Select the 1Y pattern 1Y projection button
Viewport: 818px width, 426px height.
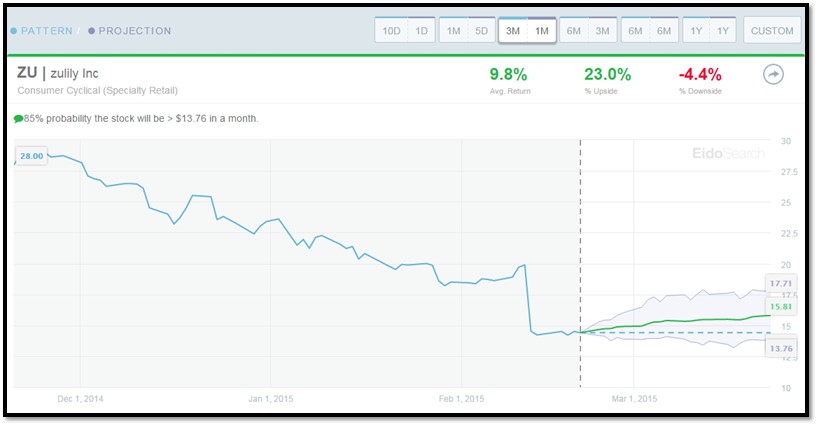click(709, 30)
